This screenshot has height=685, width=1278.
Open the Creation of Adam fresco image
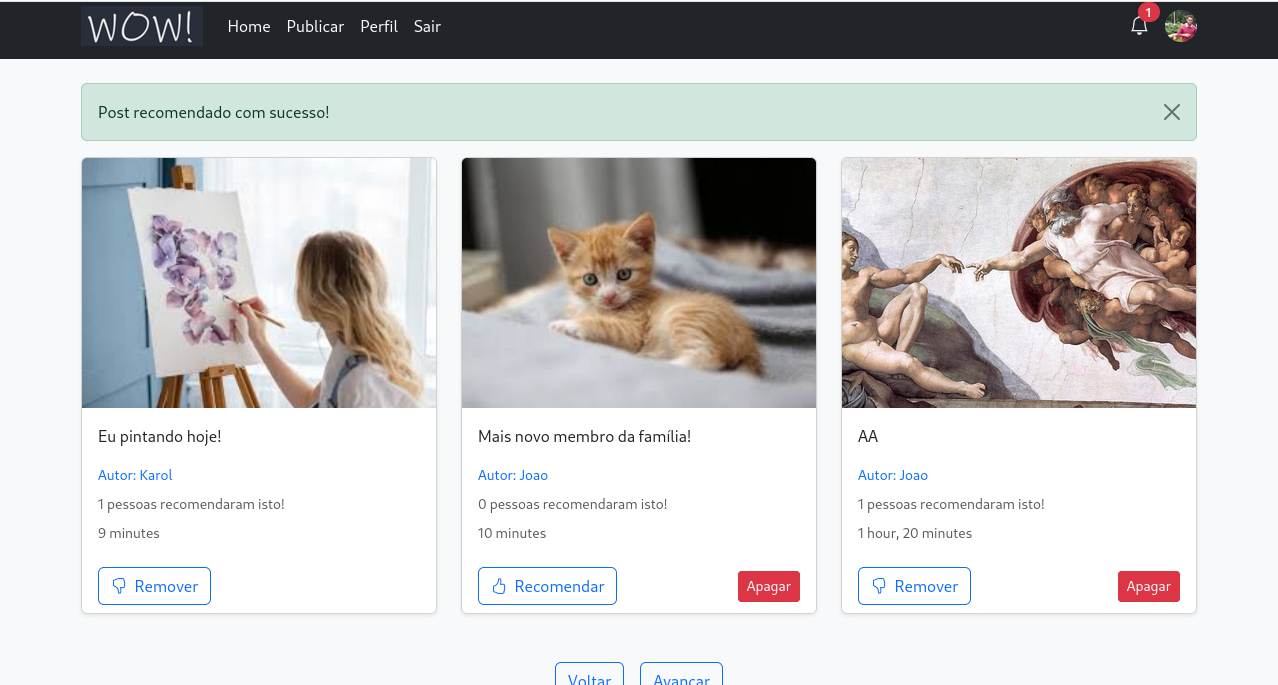pos(1019,283)
